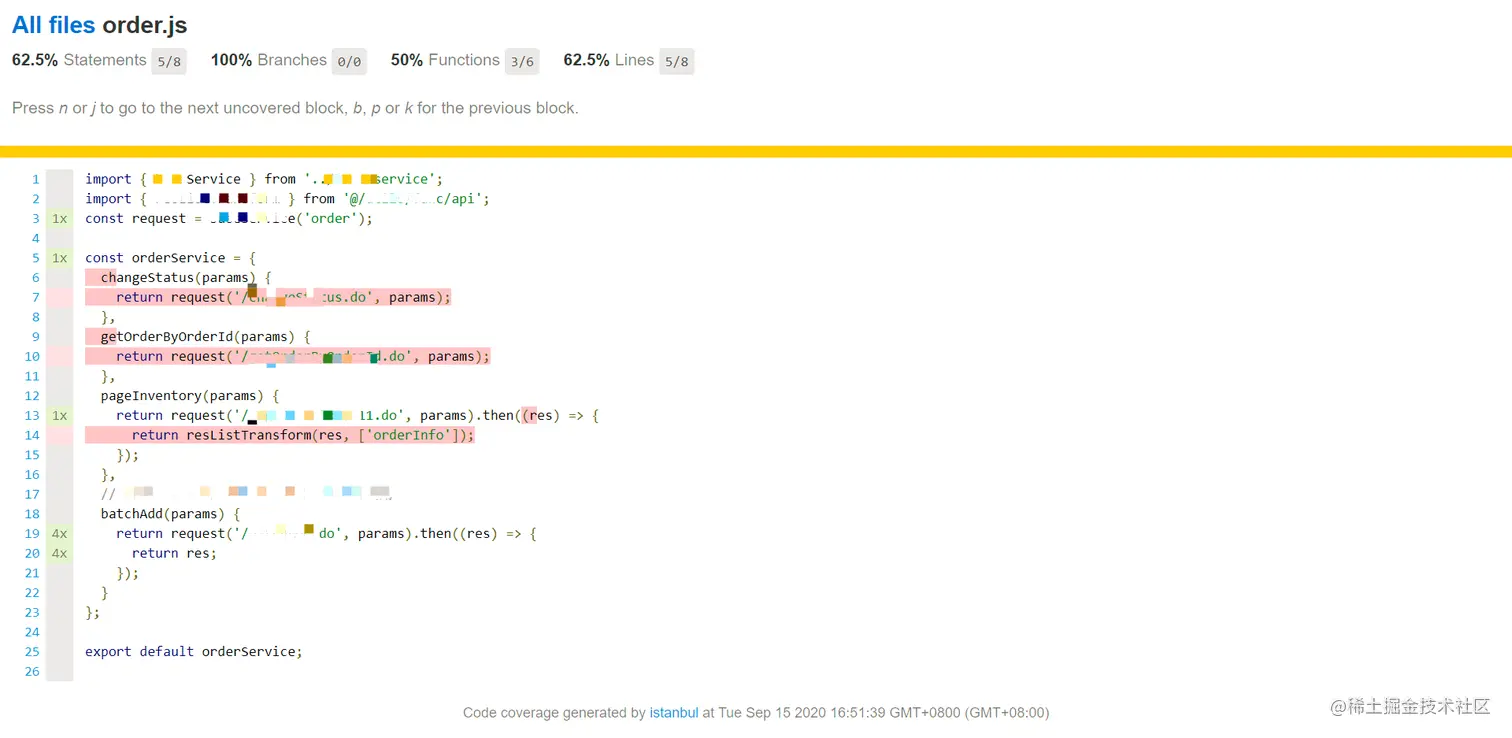
Task: Click the 62.5% Statements figure
Action: click(x=35, y=60)
